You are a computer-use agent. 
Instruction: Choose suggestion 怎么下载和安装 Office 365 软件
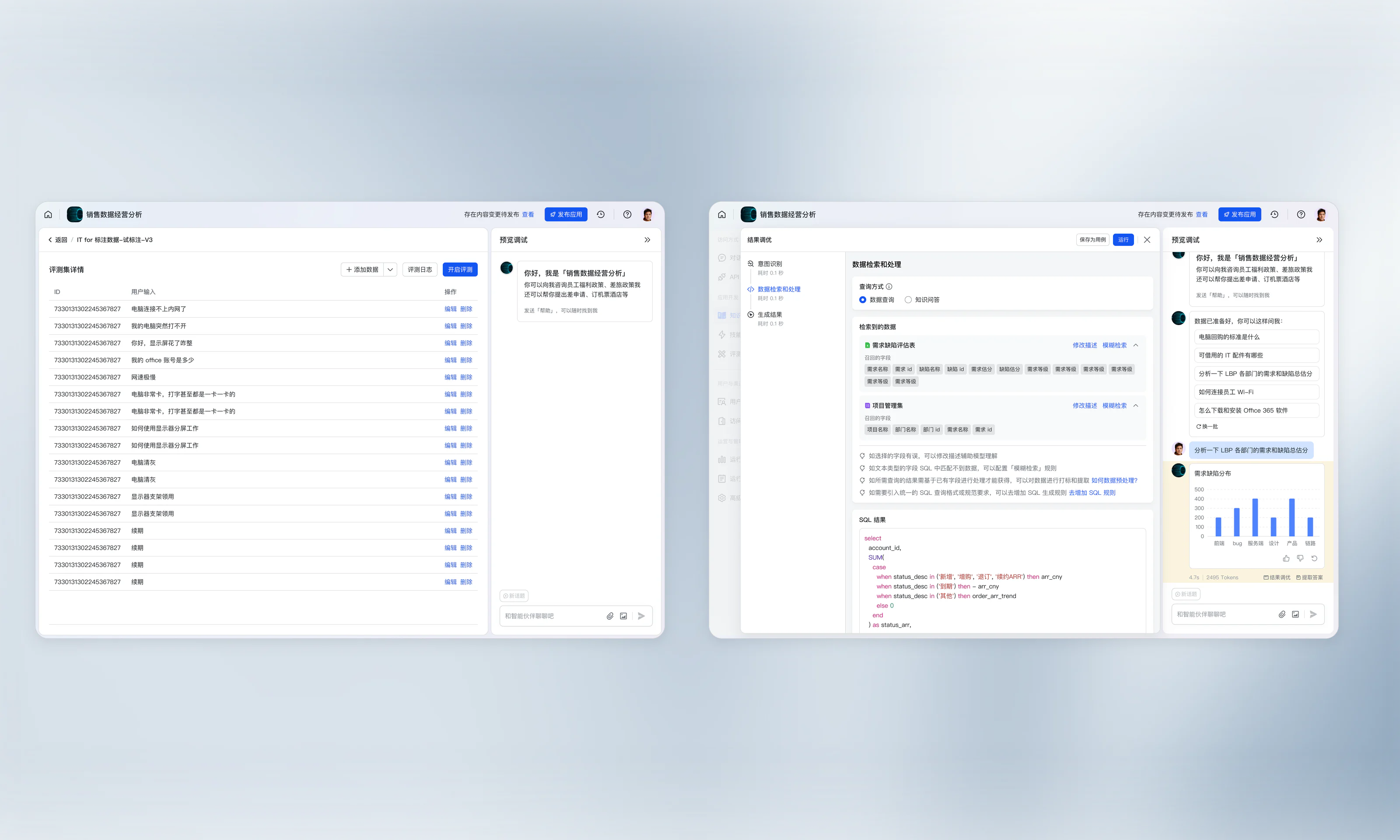coord(1257,410)
